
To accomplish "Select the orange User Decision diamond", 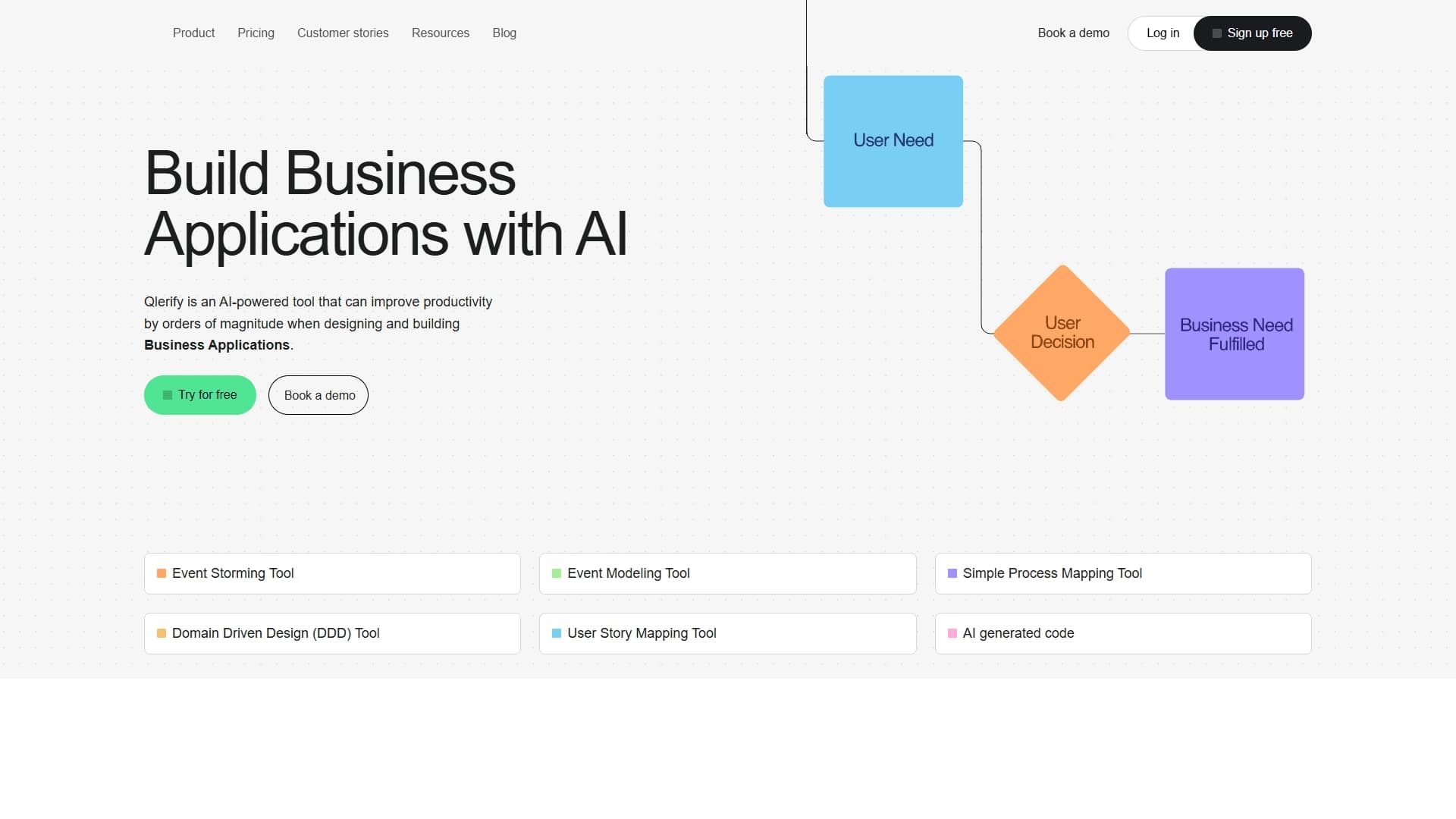I will [1062, 333].
